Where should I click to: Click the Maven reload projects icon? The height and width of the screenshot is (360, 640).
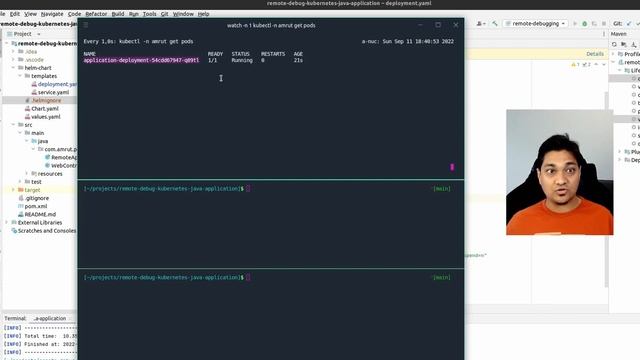click(614, 44)
